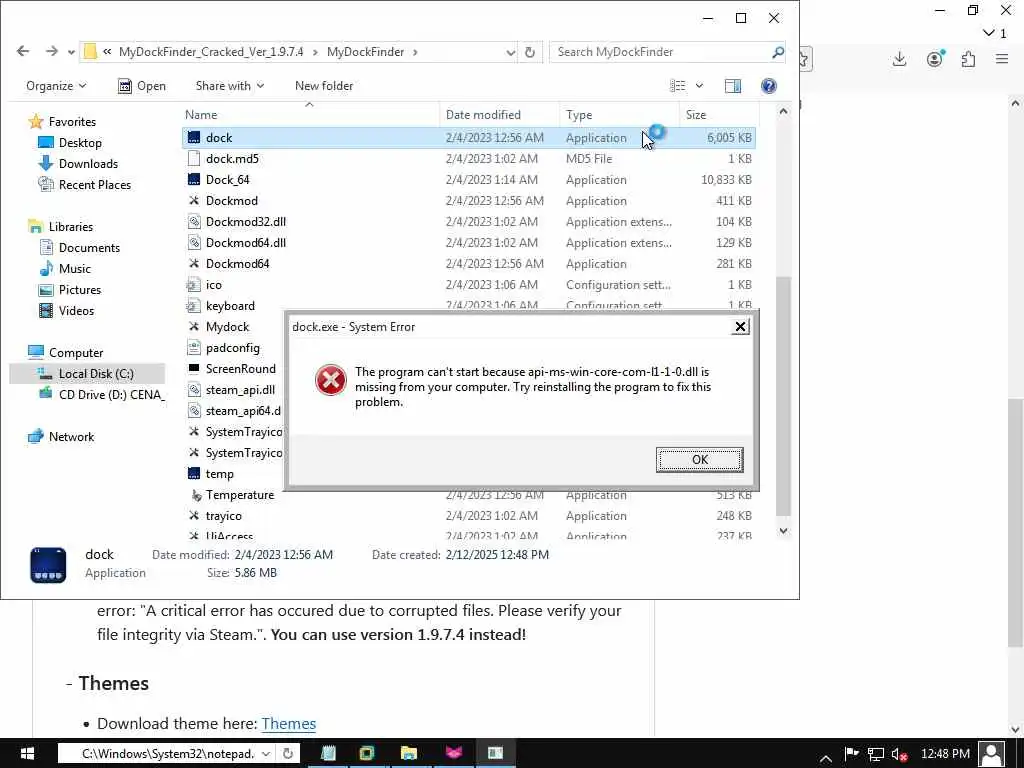Select Dockmod64.dll file
Viewport: 1024px width, 768px height.
click(x=246, y=243)
